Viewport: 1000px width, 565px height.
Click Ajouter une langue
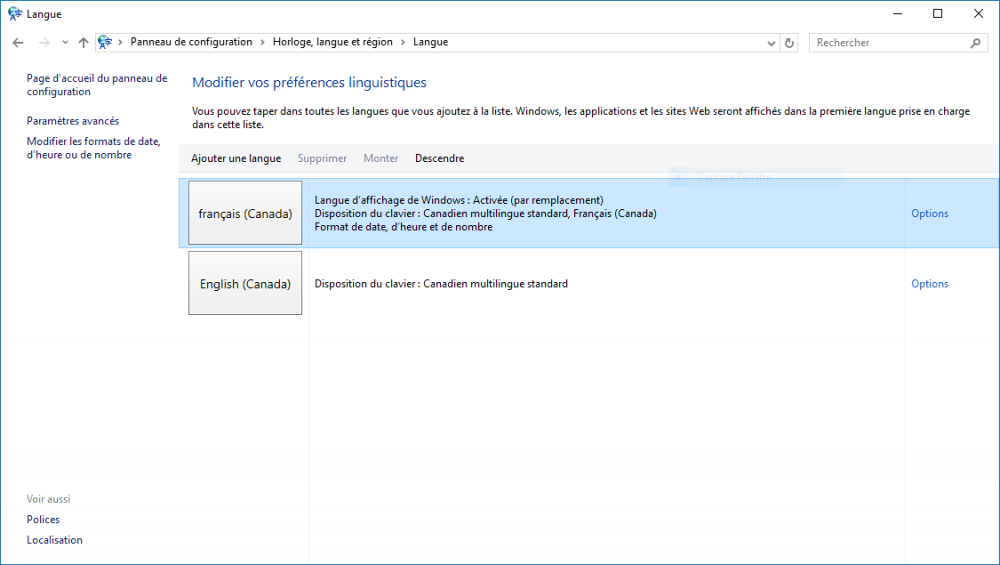(236, 158)
